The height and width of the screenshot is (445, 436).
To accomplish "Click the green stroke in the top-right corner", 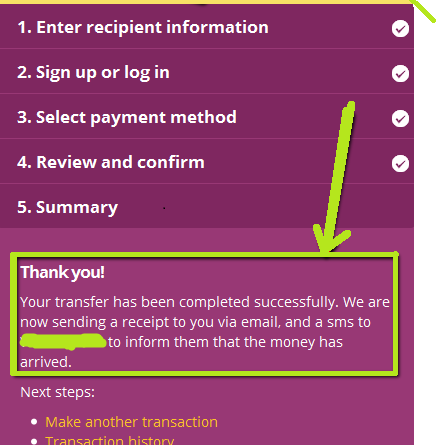I will (x=425, y=11).
